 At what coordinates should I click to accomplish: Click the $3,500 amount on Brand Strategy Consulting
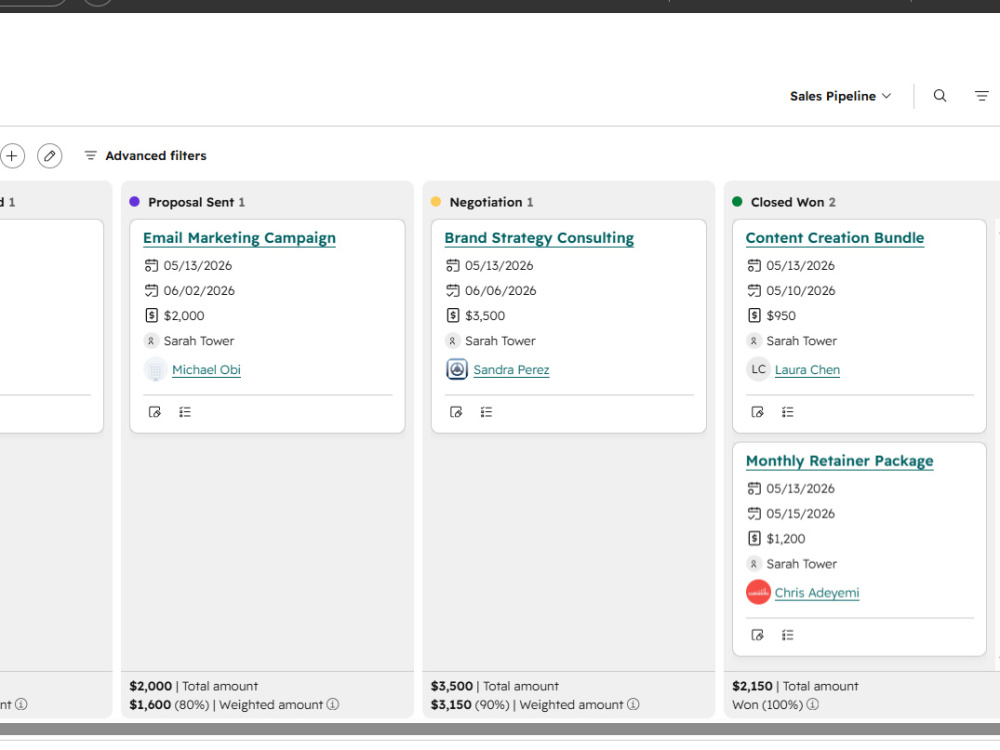pos(485,316)
